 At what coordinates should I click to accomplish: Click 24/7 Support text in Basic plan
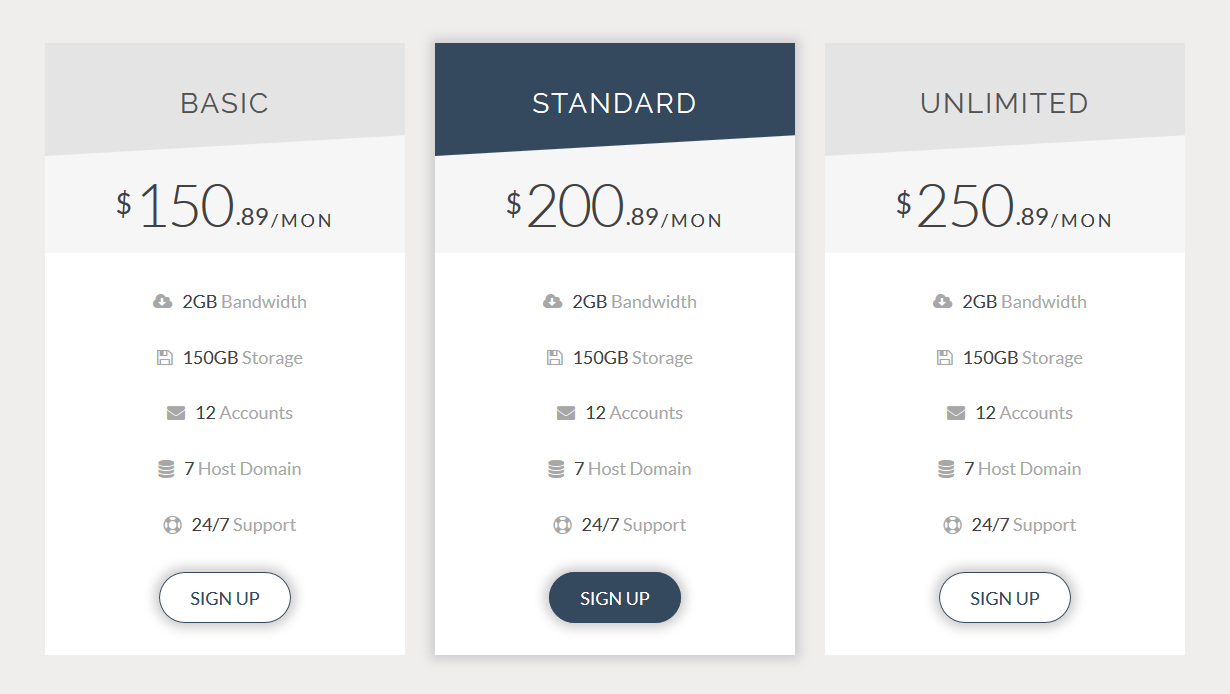point(244,525)
